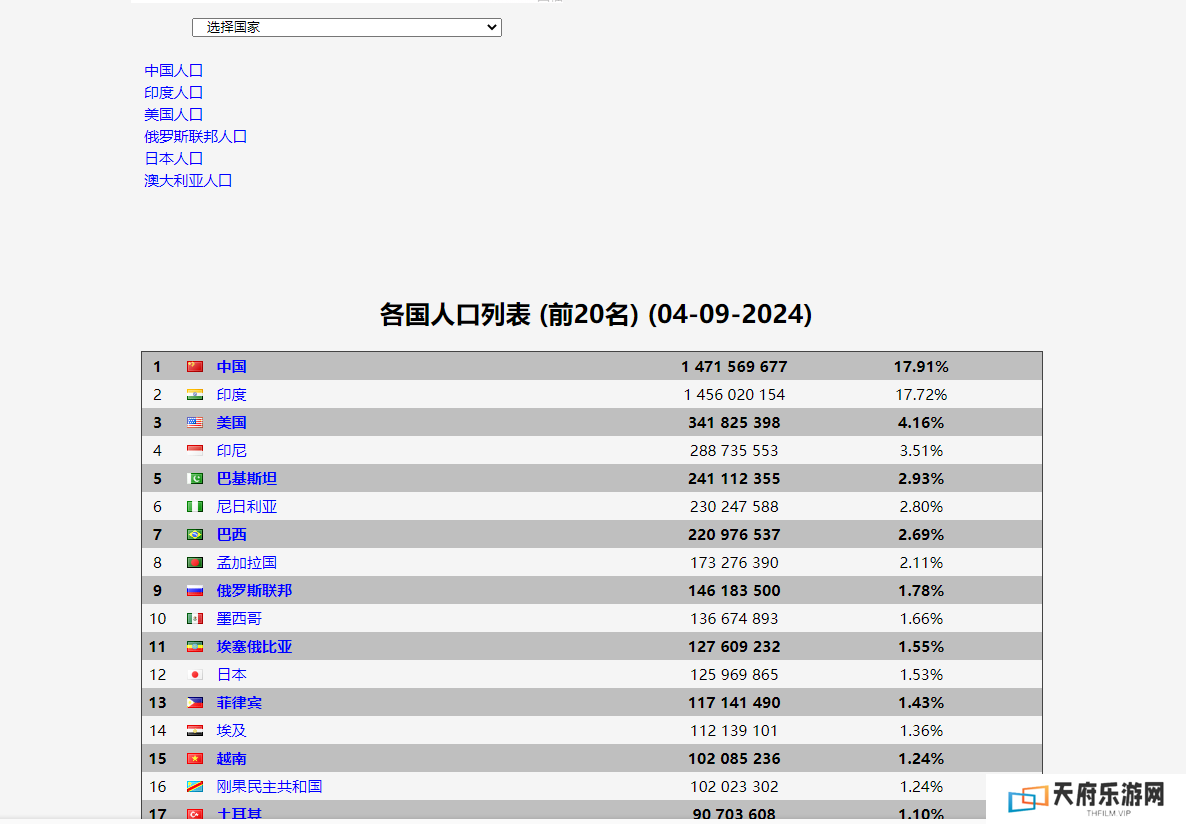Viewport: 1186px width, 824px height.
Task: Select the value 173 276 390
Action: 734,562
